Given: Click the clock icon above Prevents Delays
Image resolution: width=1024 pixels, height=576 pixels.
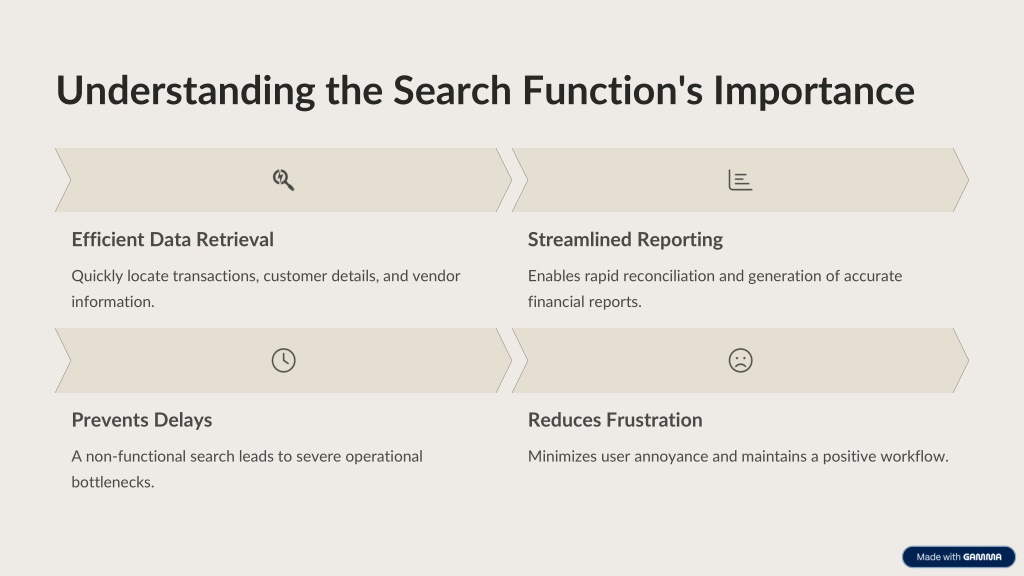Looking at the screenshot, I should [x=283, y=360].
